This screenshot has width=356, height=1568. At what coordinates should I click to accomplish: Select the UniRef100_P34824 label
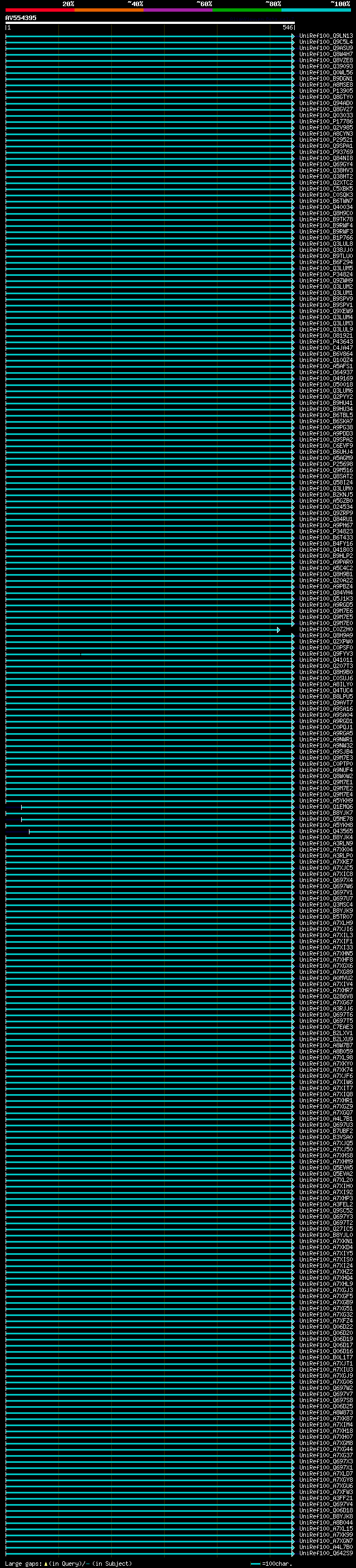click(x=326, y=275)
